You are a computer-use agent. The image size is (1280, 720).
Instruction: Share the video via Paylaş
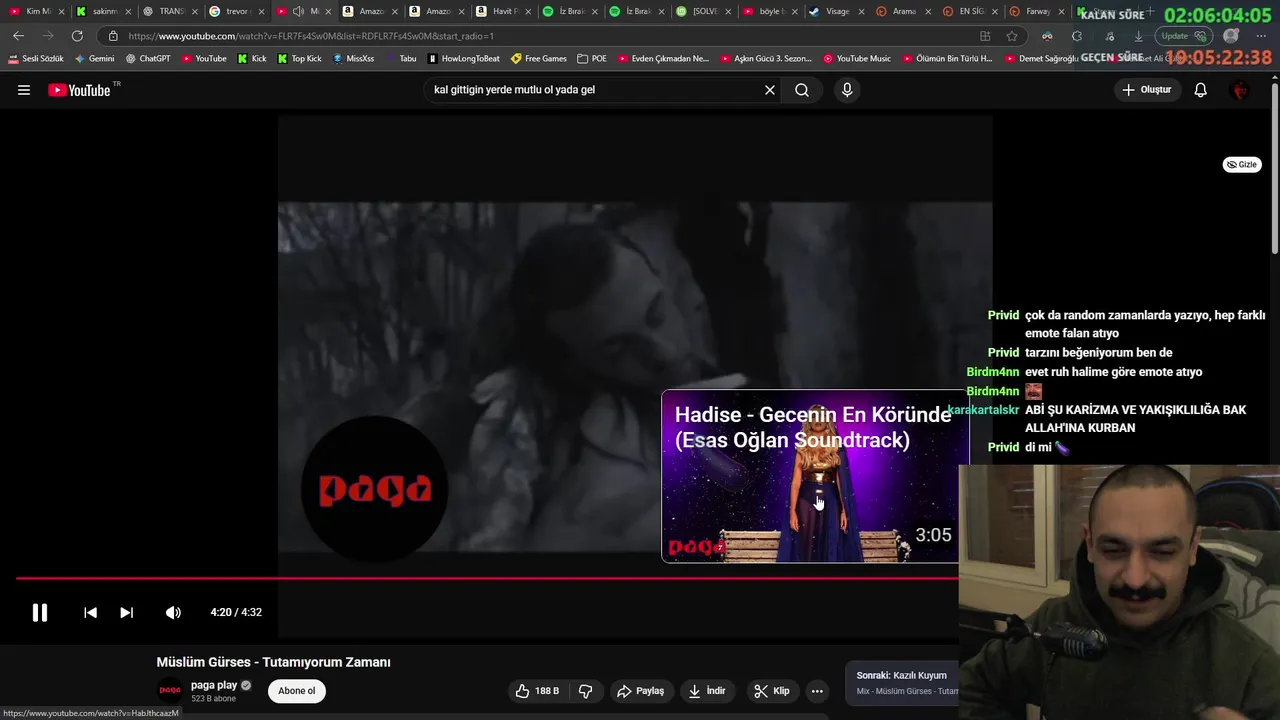[x=640, y=691]
